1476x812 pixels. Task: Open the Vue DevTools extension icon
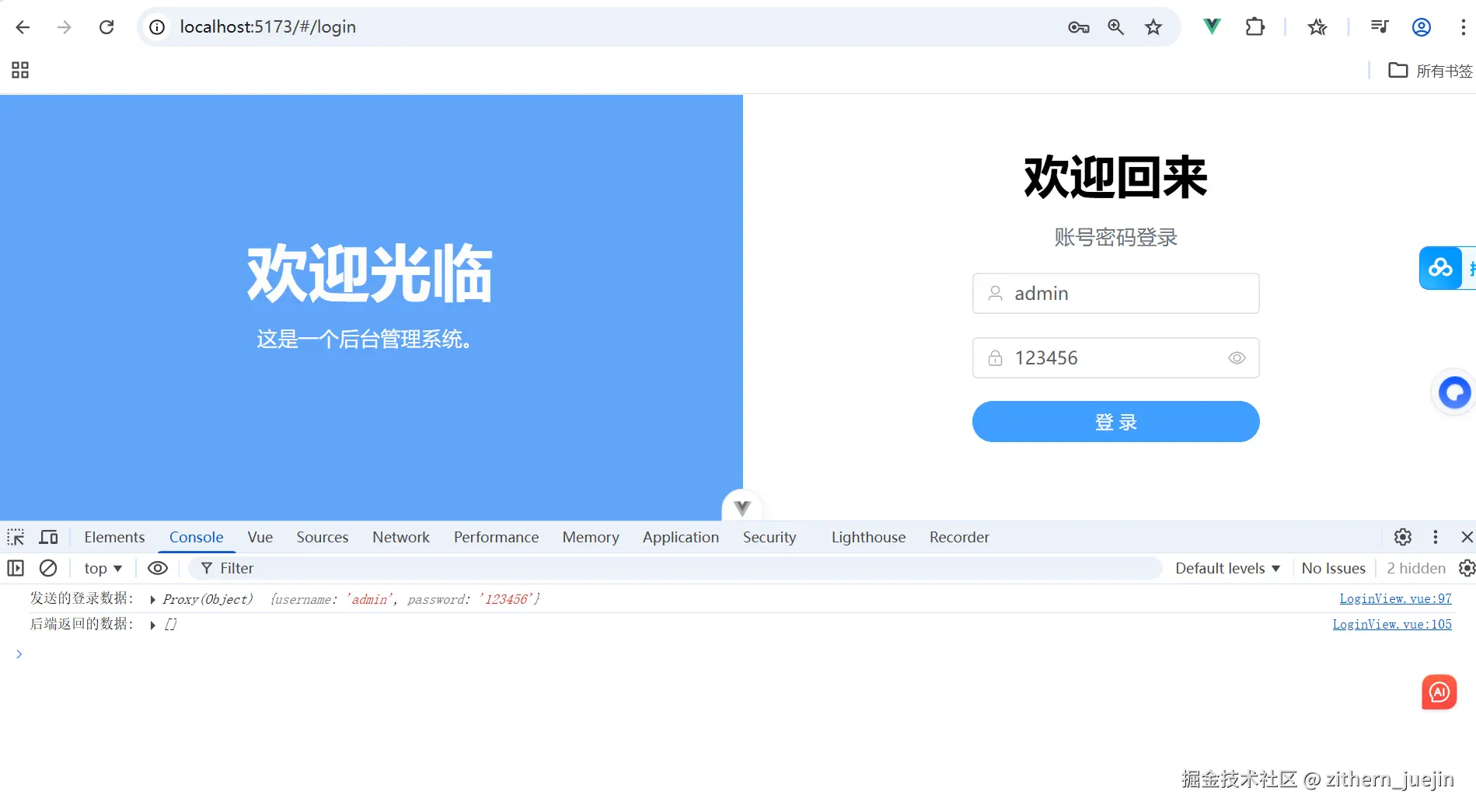(1211, 26)
